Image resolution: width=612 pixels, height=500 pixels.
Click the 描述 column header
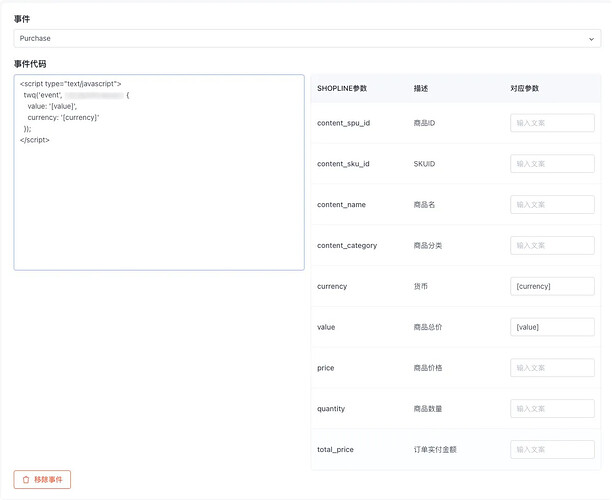coord(421,88)
